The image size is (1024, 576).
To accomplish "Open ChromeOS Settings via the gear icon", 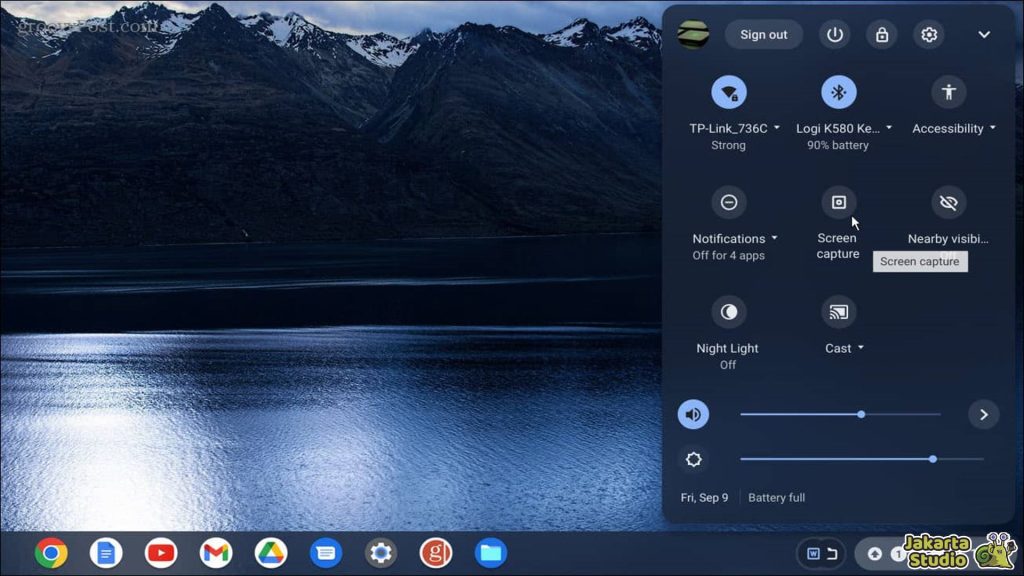I will click(929, 34).
